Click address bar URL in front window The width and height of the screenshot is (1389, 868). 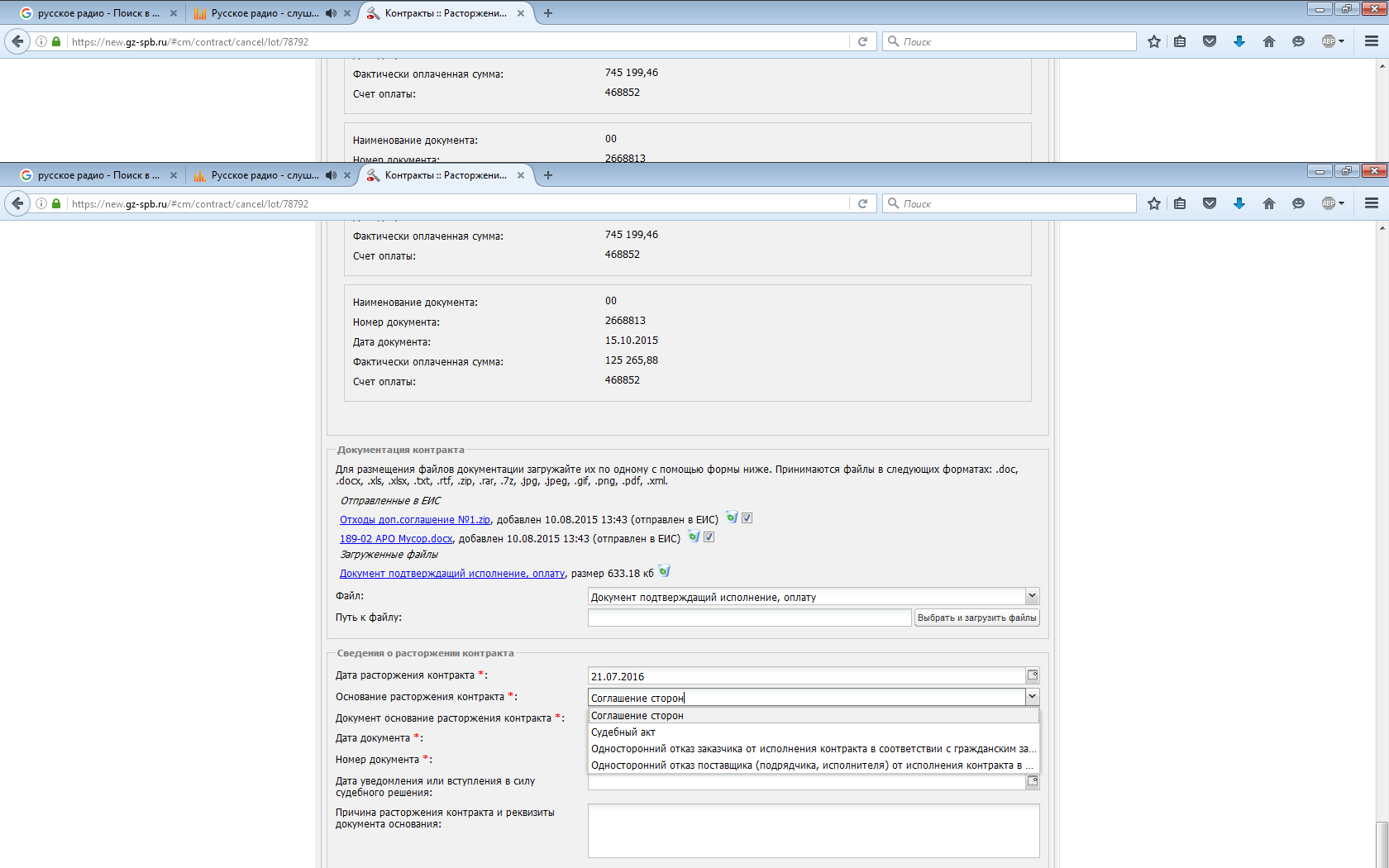(x=458, y=203)
